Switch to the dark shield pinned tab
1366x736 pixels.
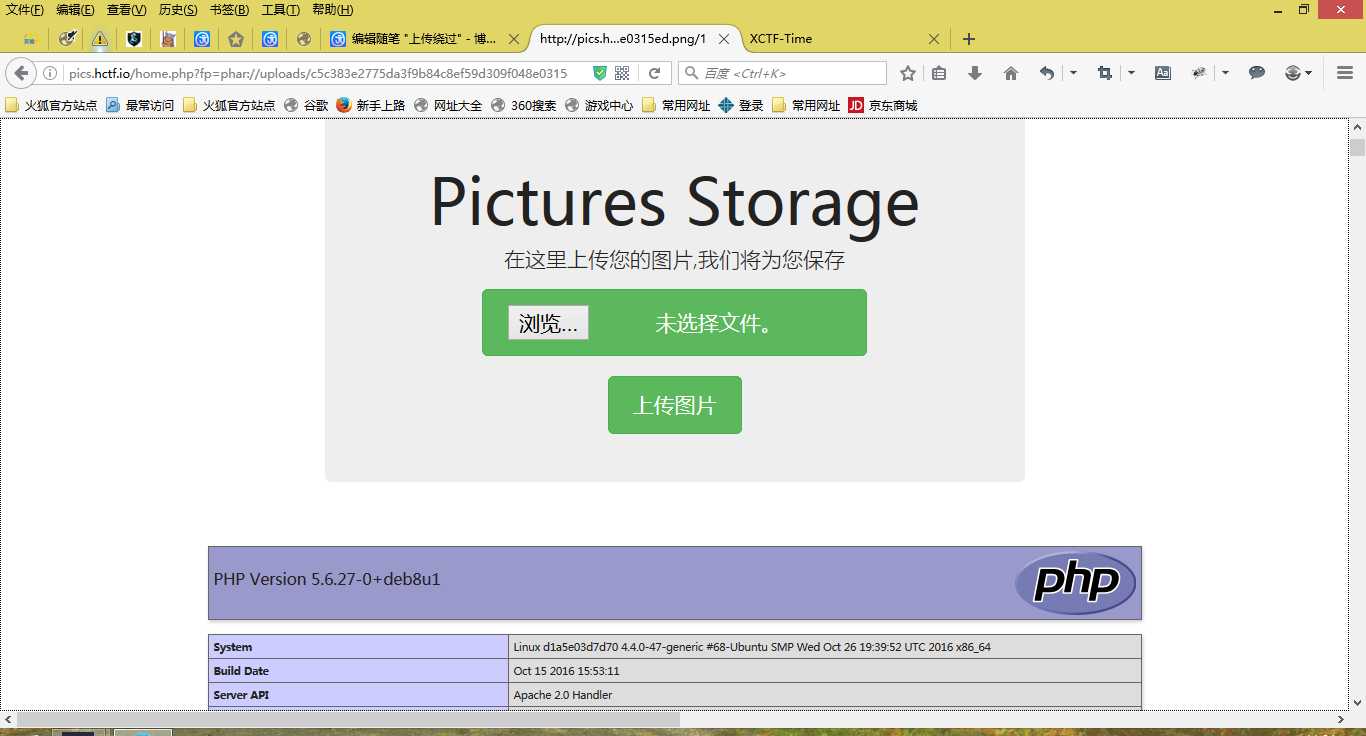(x=134, y=39)
